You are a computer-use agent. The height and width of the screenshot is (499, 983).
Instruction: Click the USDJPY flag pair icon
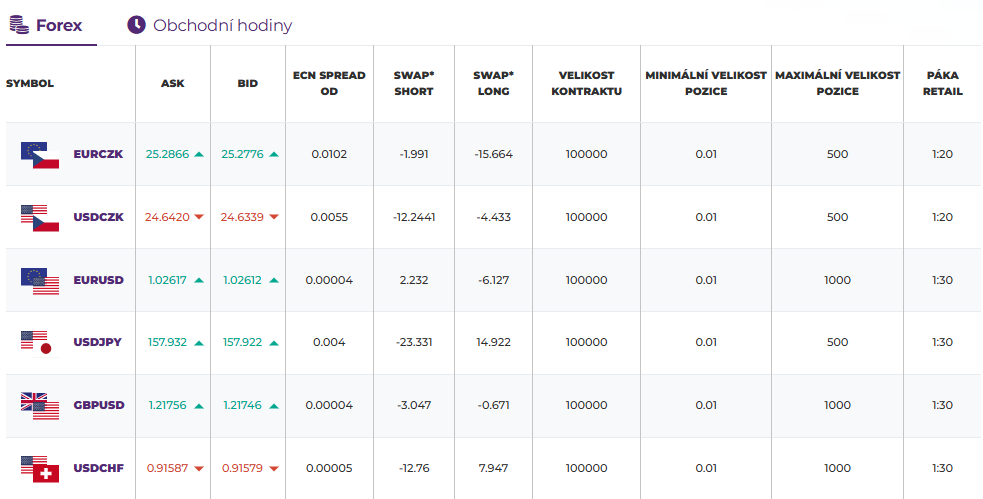(40, 342)
